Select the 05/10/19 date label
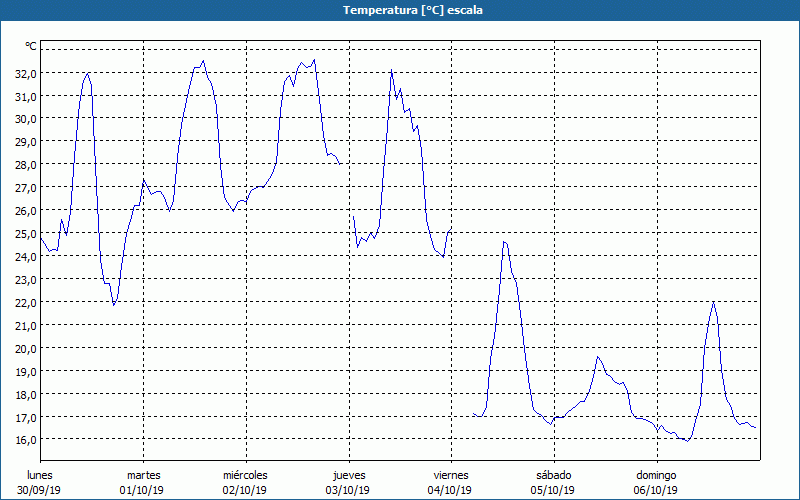 point(553,490)
